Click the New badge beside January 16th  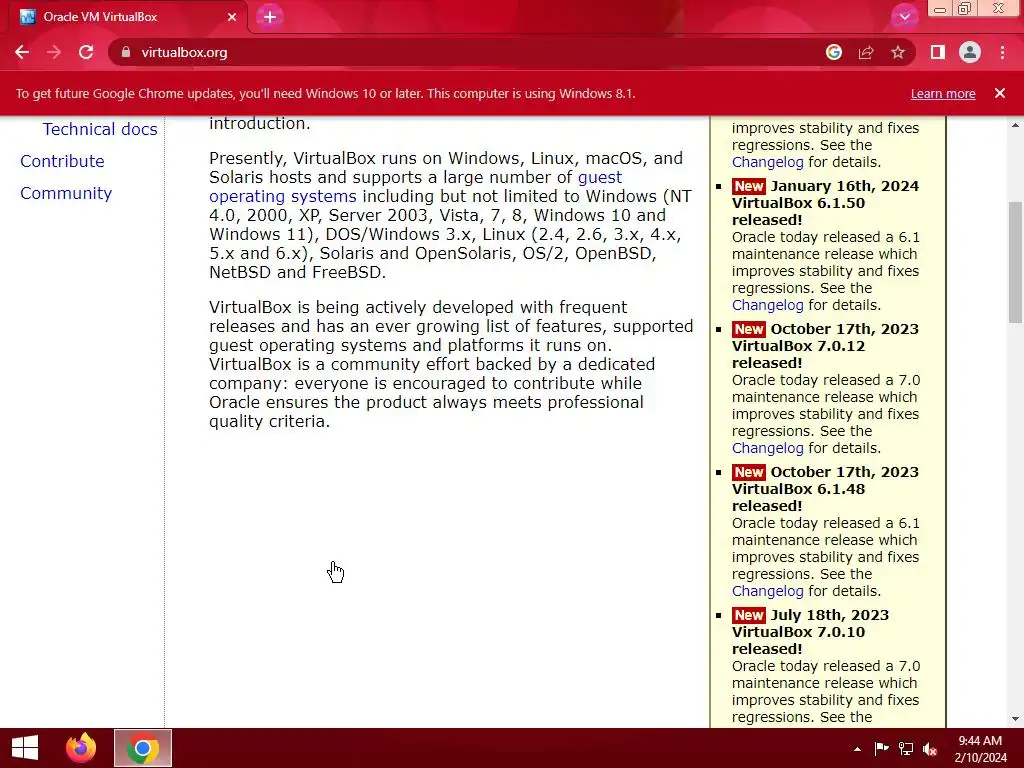pyautogui.click(x=748, y=186)
